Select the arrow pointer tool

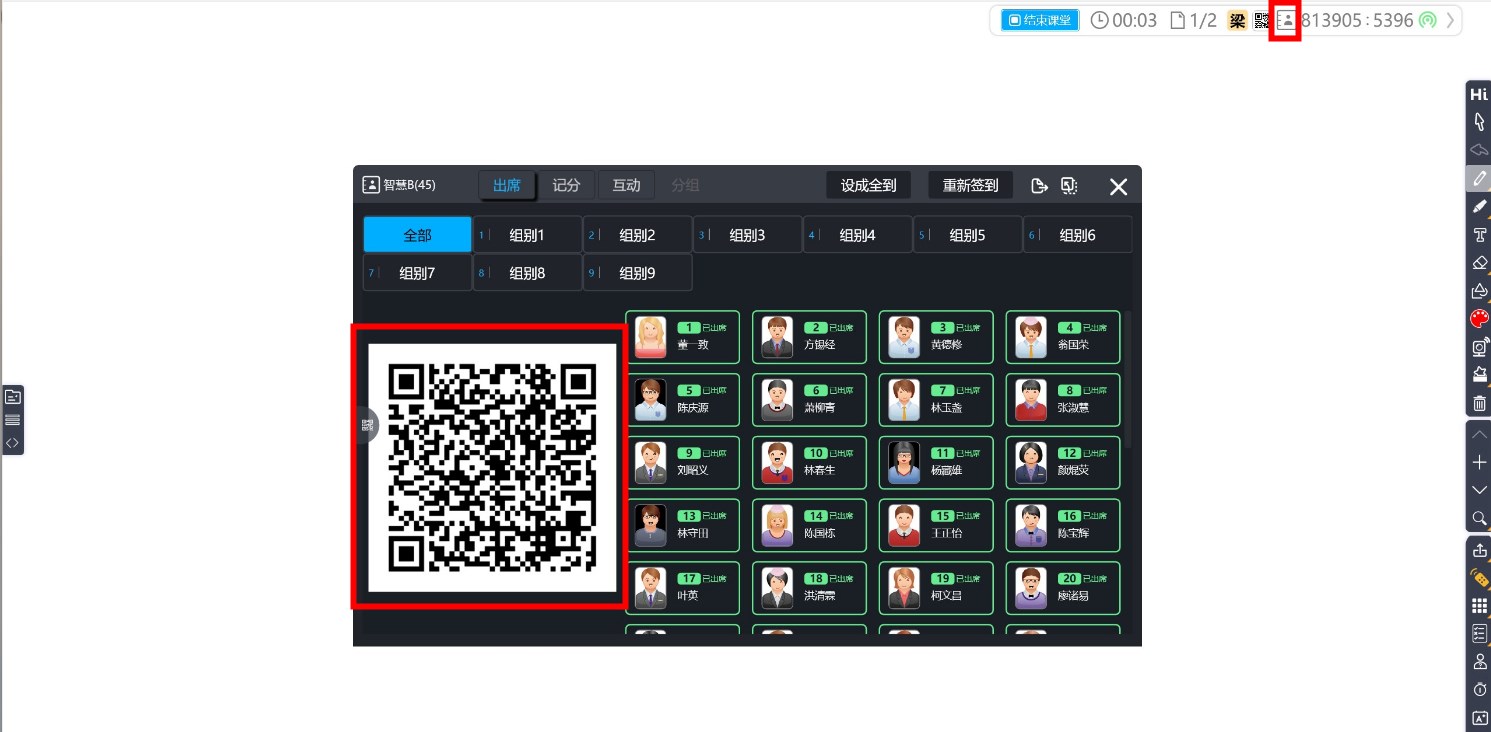[x=1479, y=122]
